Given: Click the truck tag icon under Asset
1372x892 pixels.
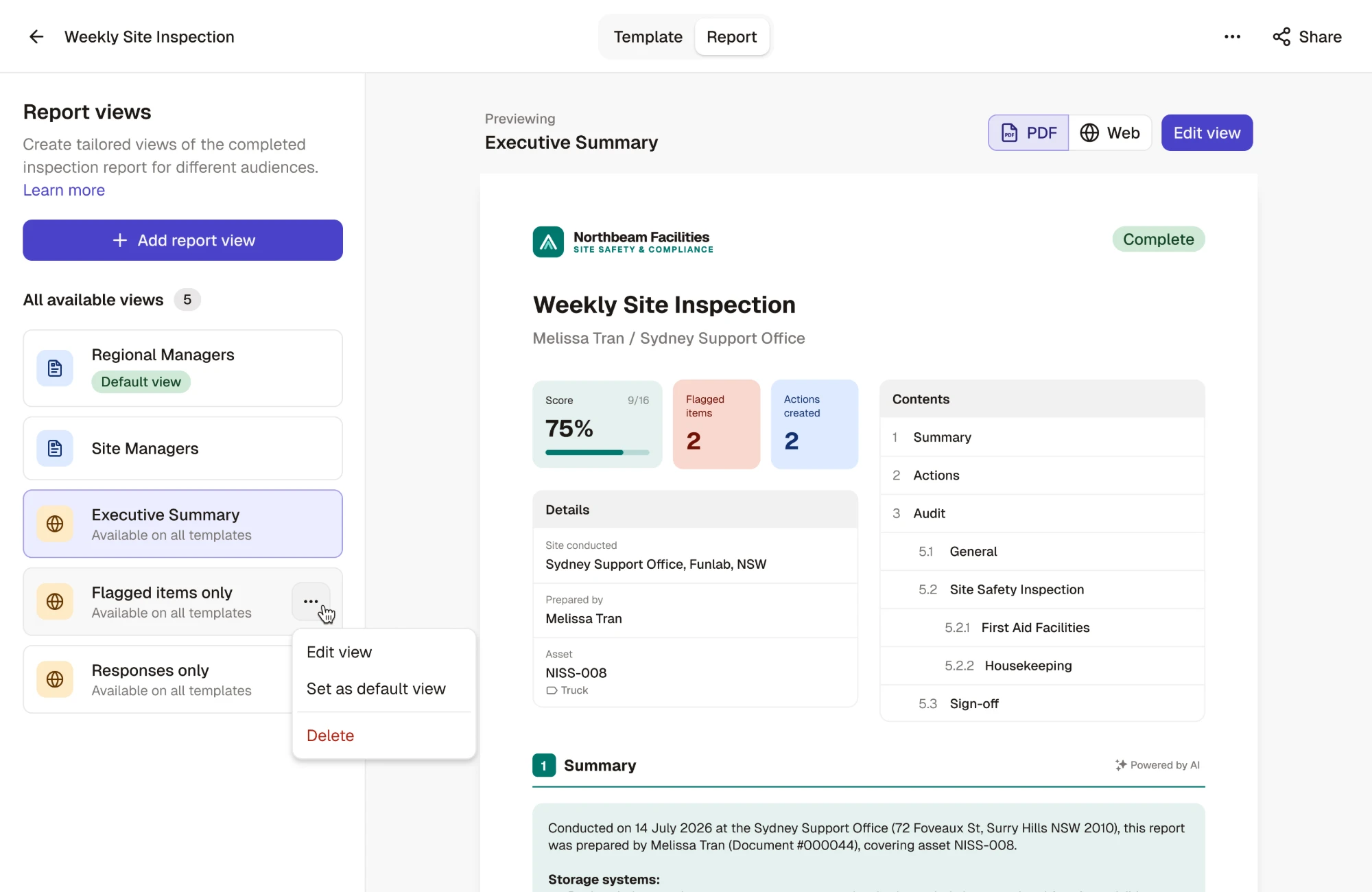Looking at the screenshot, I should [552, 691].
